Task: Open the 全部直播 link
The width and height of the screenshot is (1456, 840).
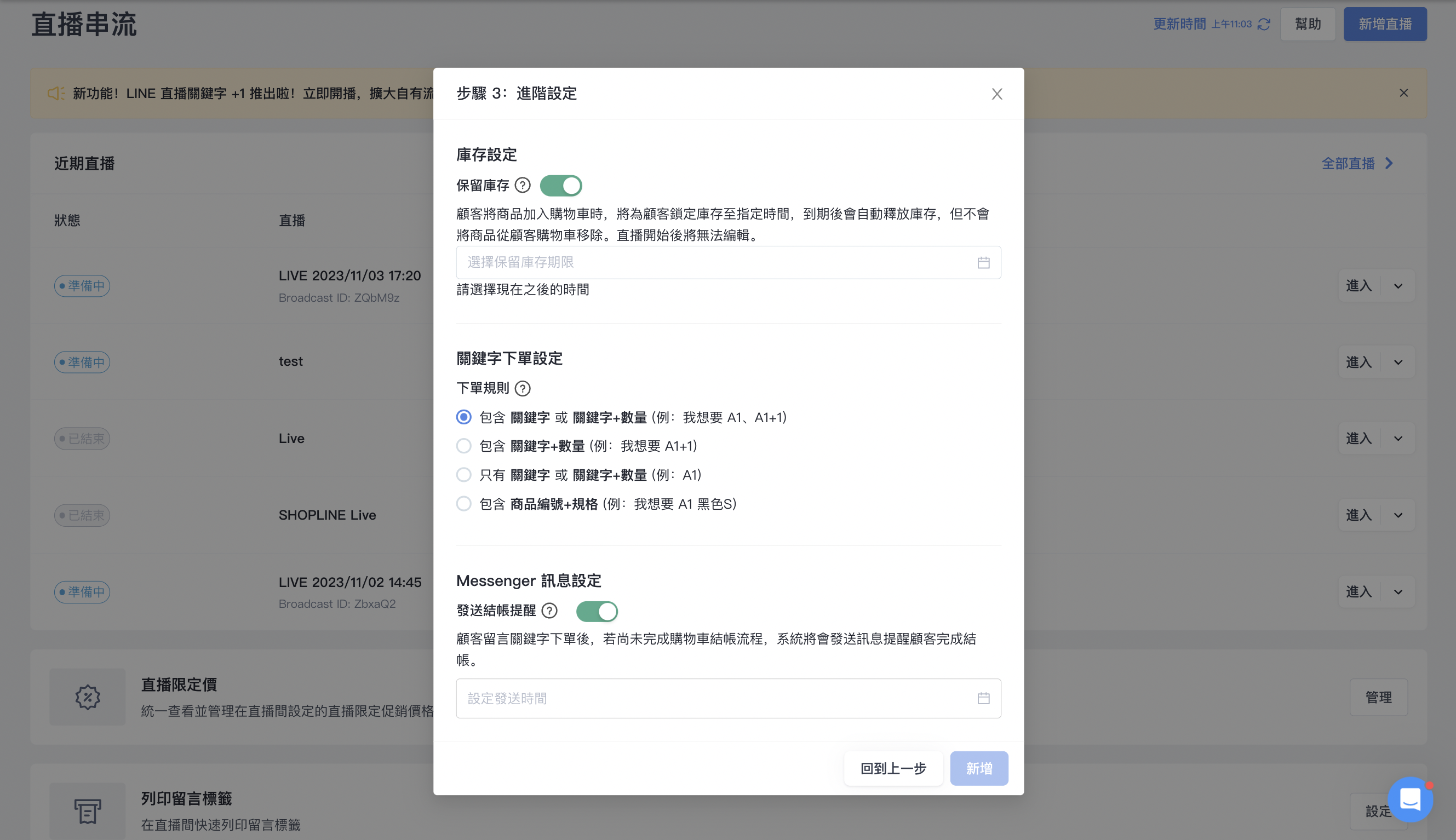Action: click(1348, 164)
